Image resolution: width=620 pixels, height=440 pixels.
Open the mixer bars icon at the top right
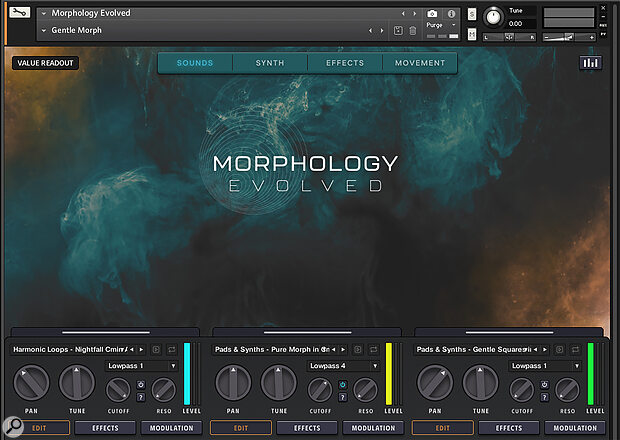591,62
